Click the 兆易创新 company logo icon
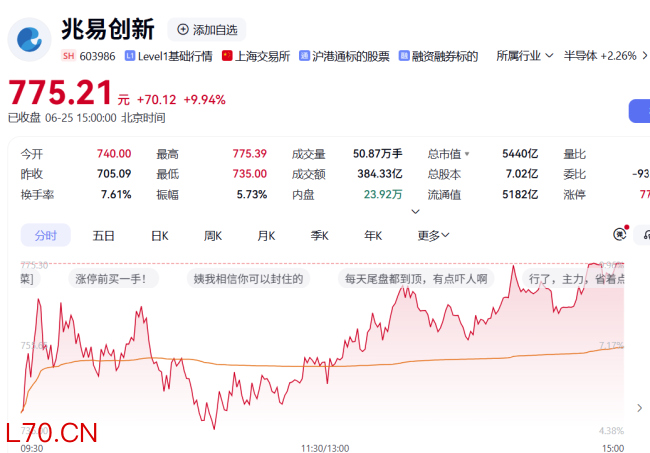650x453 pixels. 29,39
